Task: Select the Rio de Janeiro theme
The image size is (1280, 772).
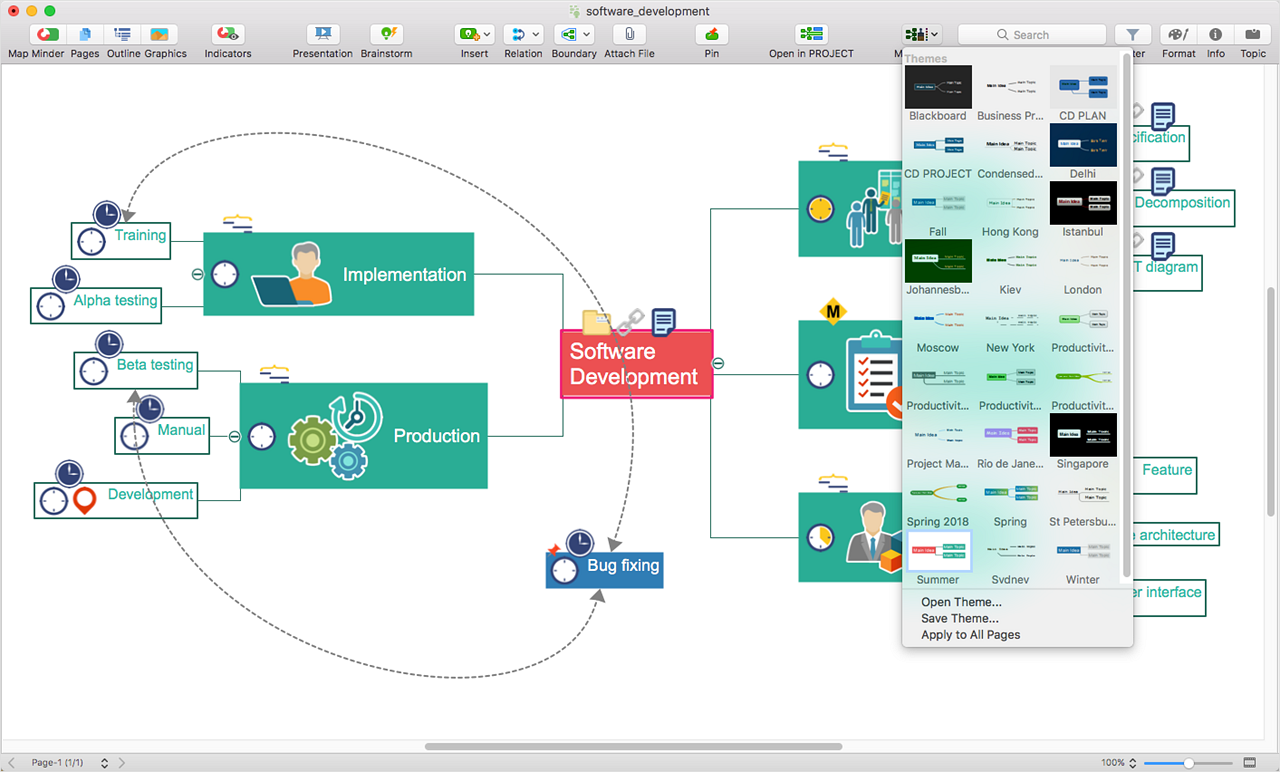Action: [x=1010, y=435]
